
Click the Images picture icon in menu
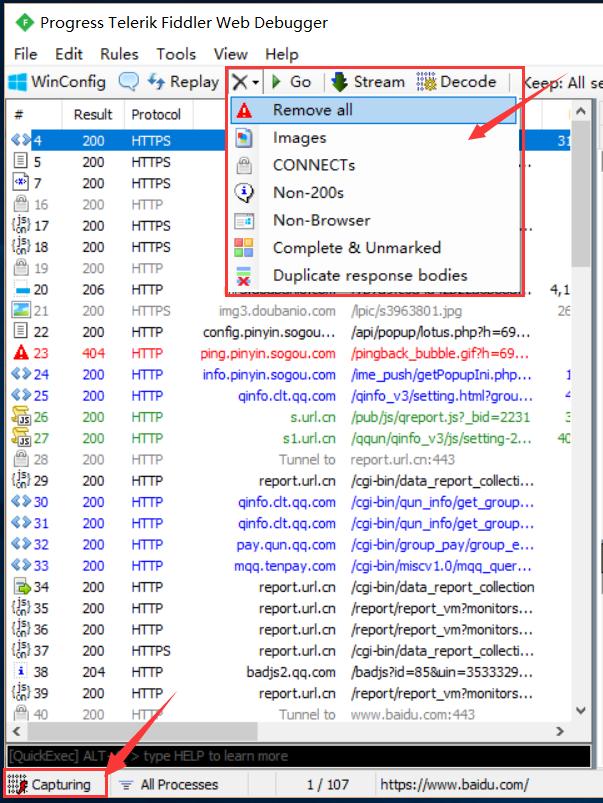pyautogui.click(x=244, y=138)
